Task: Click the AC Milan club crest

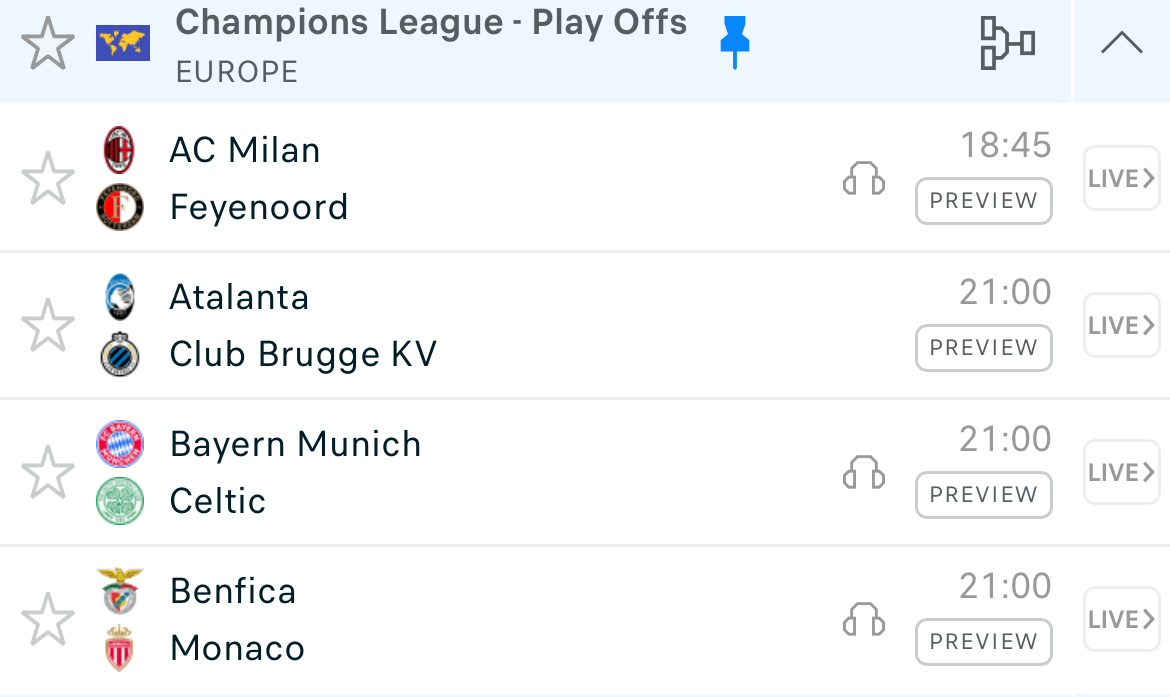Action: (120, 150)
